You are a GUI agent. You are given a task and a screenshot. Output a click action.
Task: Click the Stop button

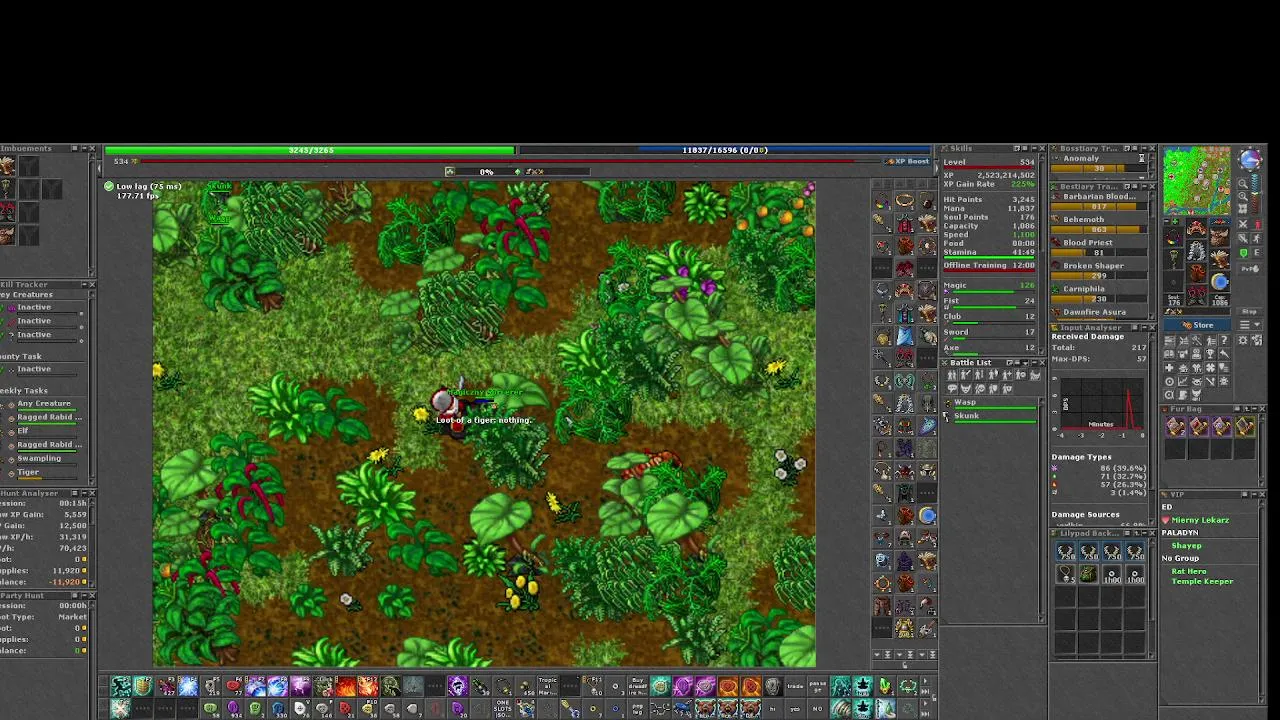[x=1248, y=311]
